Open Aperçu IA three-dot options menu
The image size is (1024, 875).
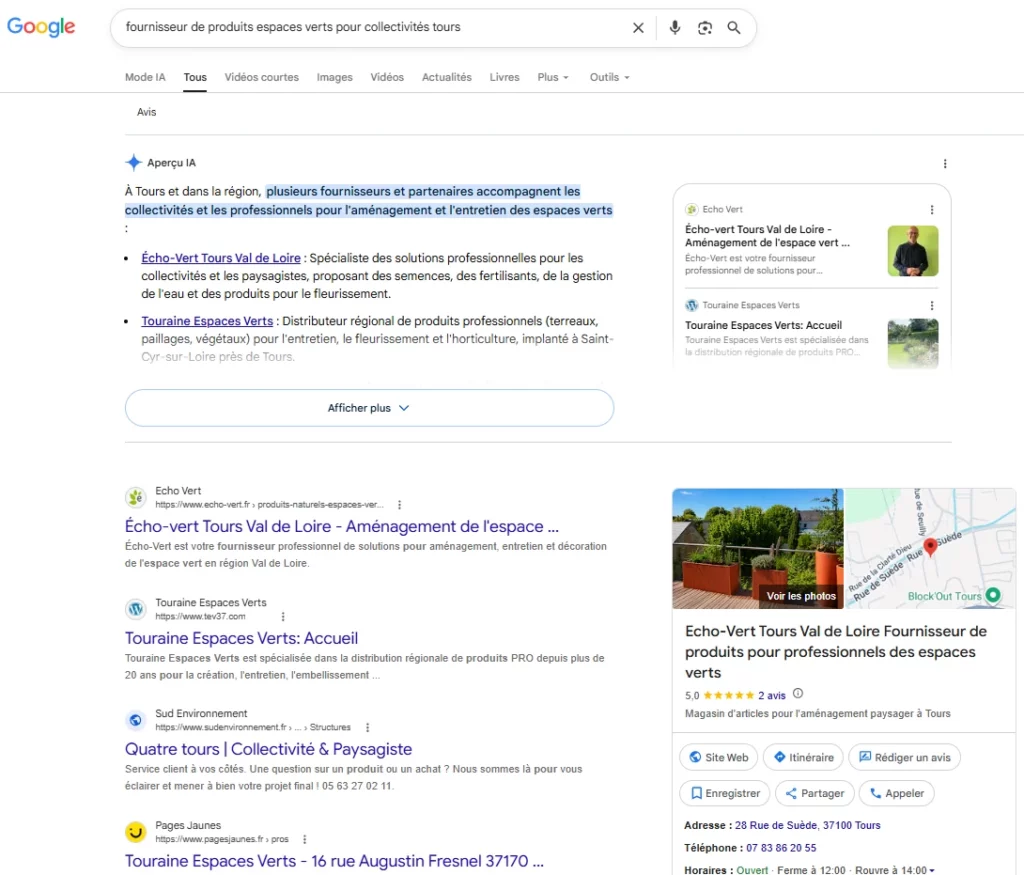point(944,163)
